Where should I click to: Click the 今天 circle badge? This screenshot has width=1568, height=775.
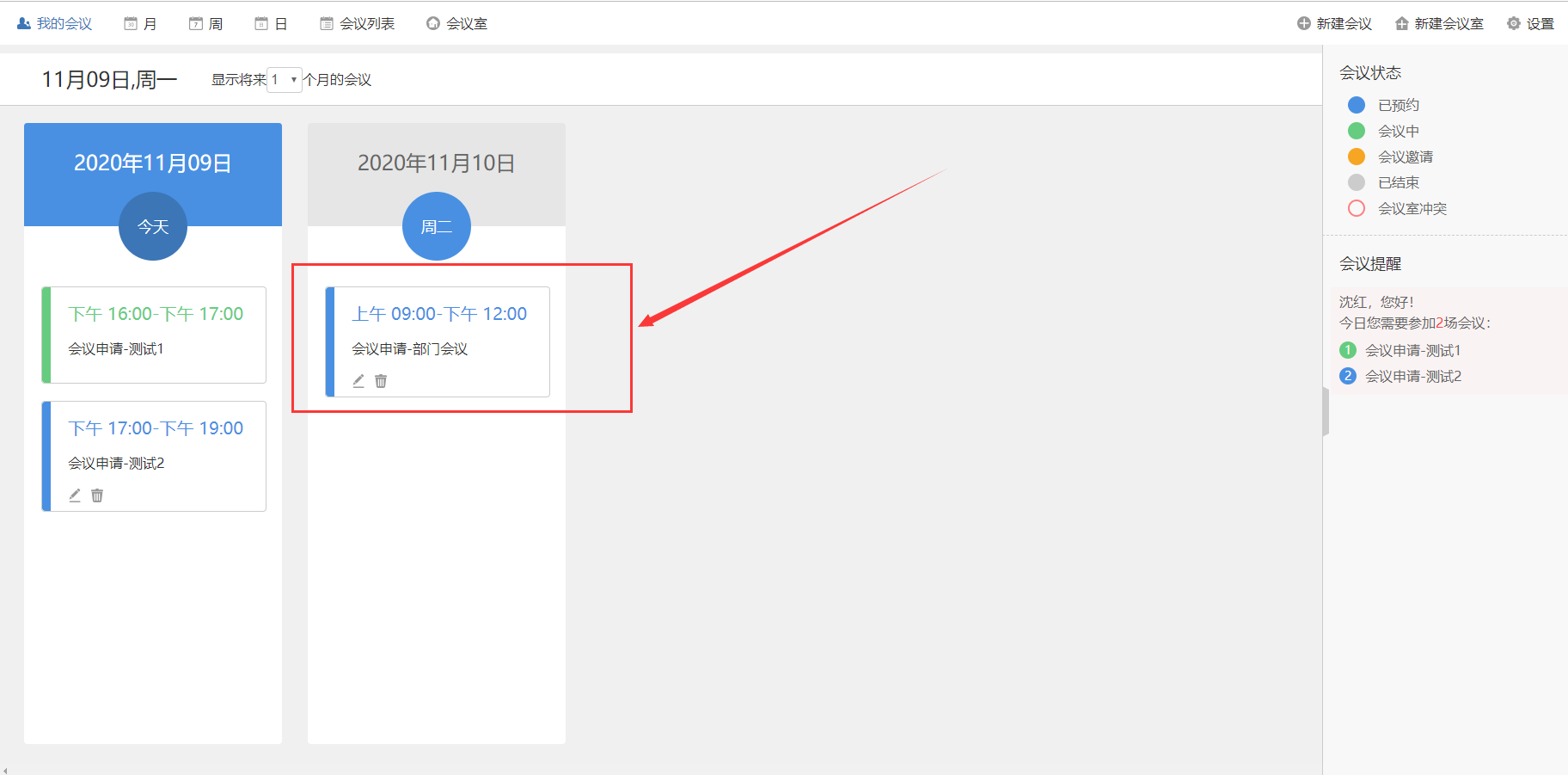[153, 226]
